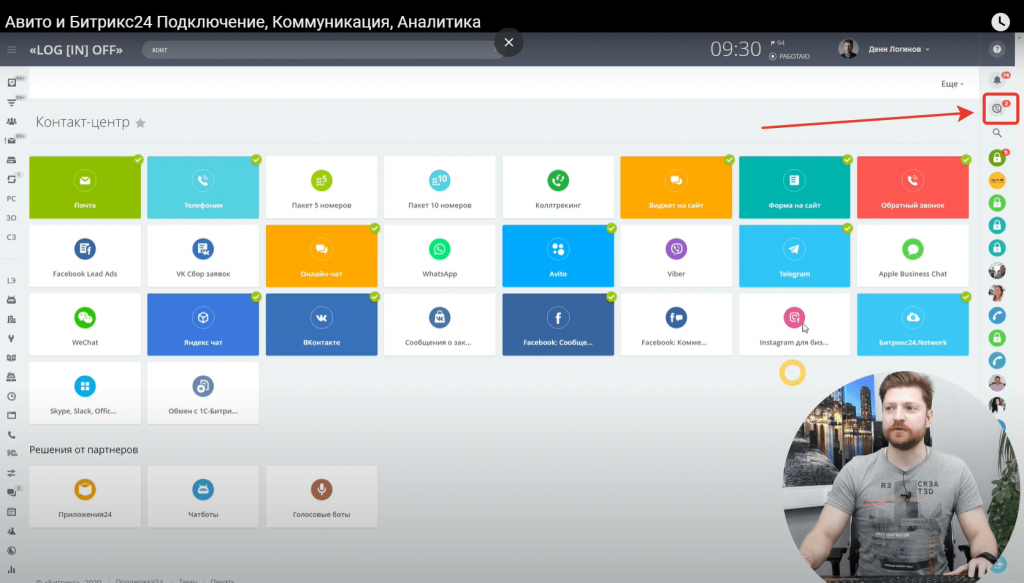Screen dimensions: 1024x583
Task: Add Контакт-центр to favorites via star
Action: pos(140,123)
